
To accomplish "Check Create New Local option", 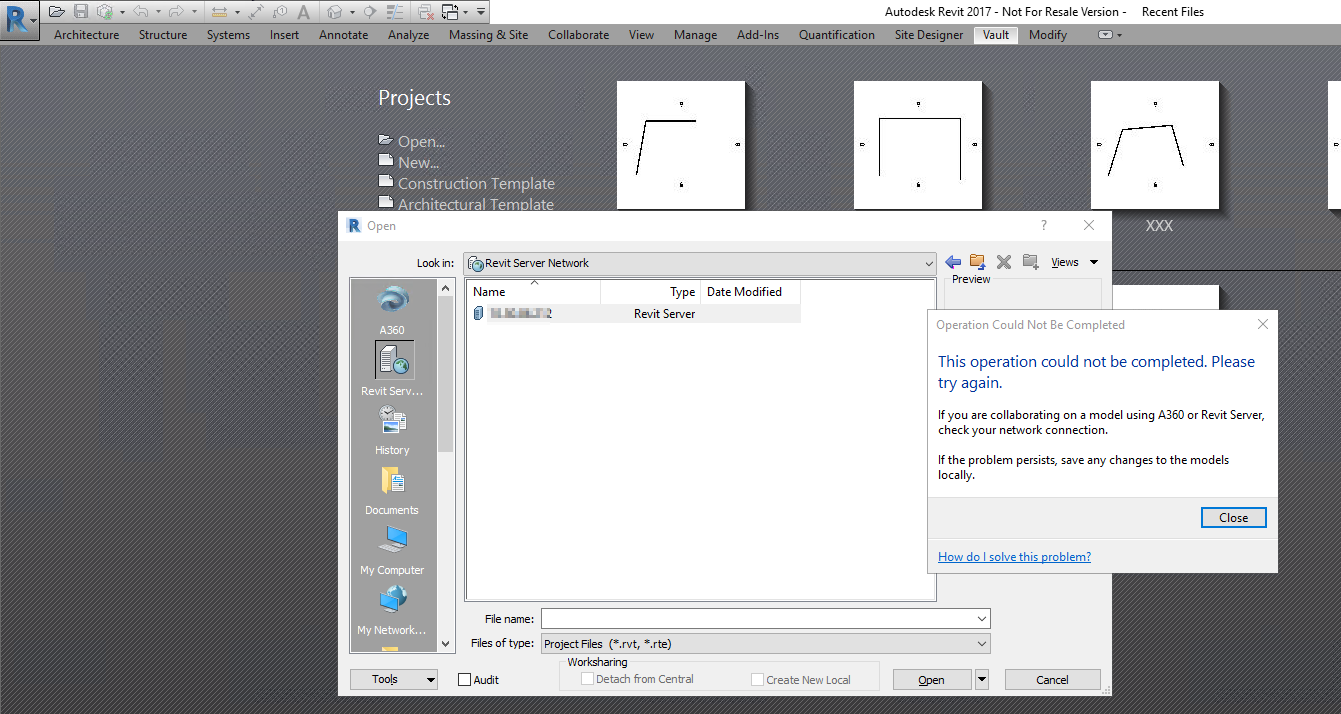I will [x=757, y=679].
